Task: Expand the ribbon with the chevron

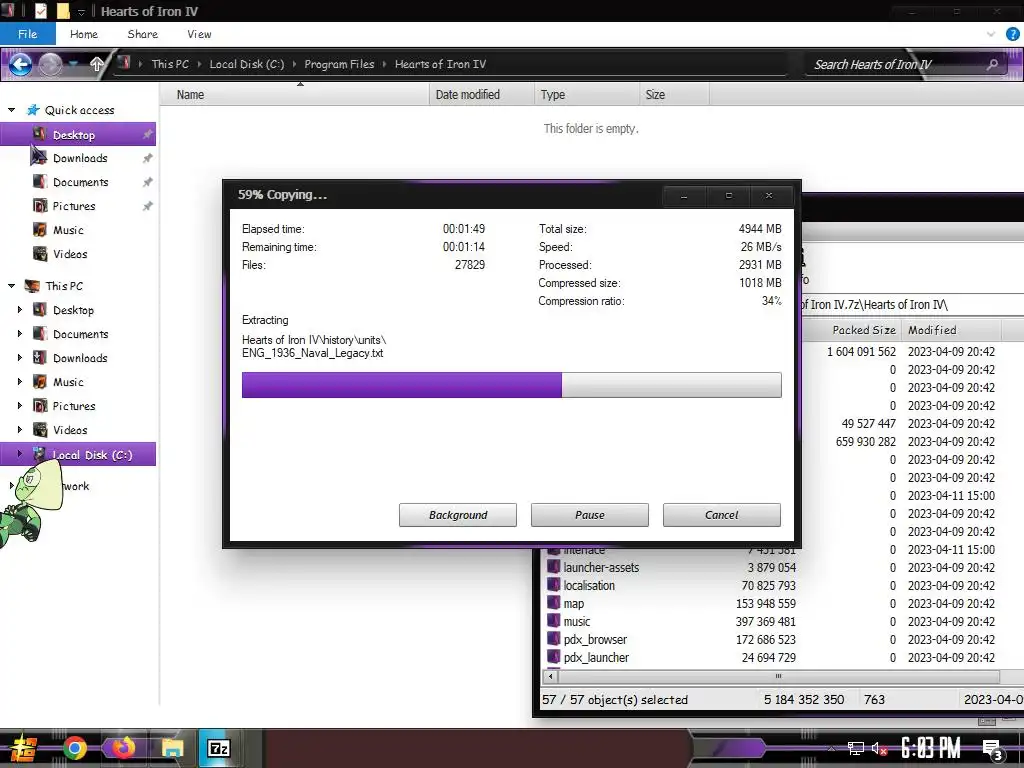Action: [991, 34]
